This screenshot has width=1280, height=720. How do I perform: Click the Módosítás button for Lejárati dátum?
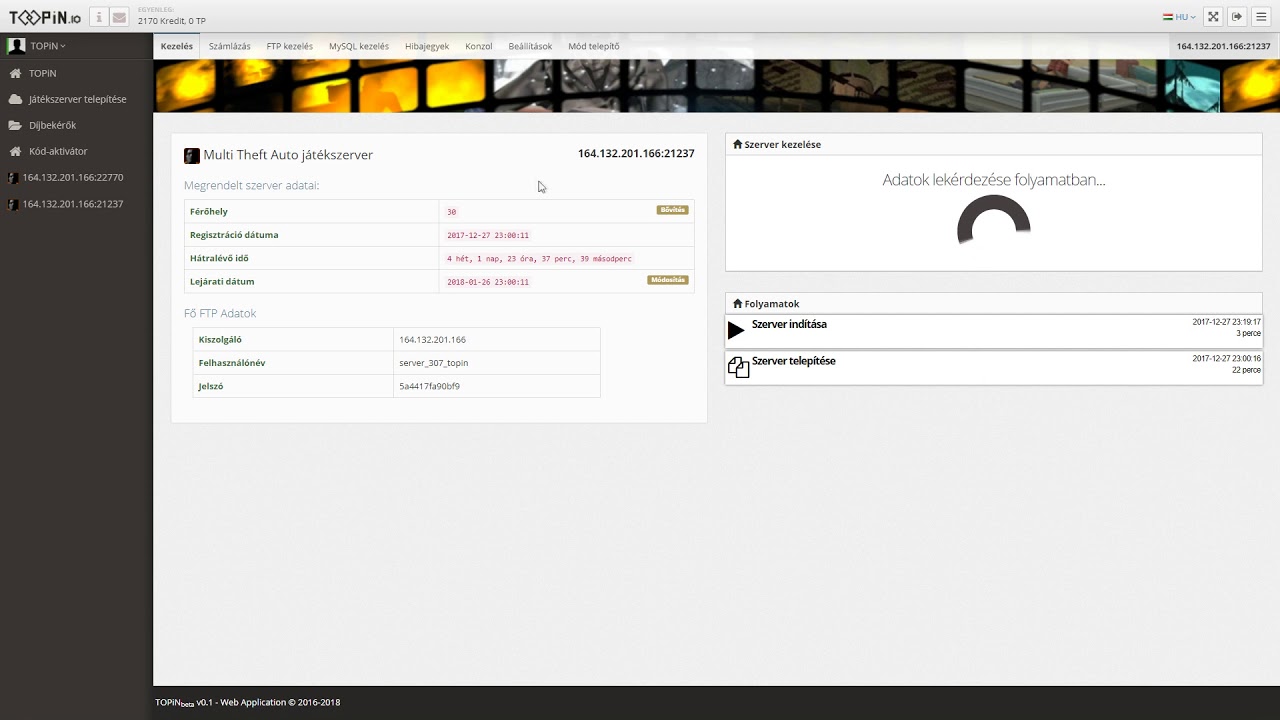[x=669, y=280]
